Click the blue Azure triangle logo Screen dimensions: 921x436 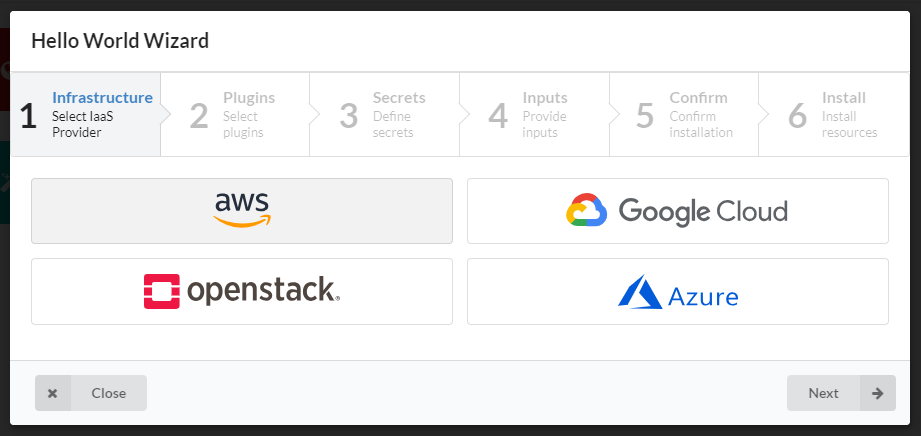pyautogui.click(x=640, y=291)
